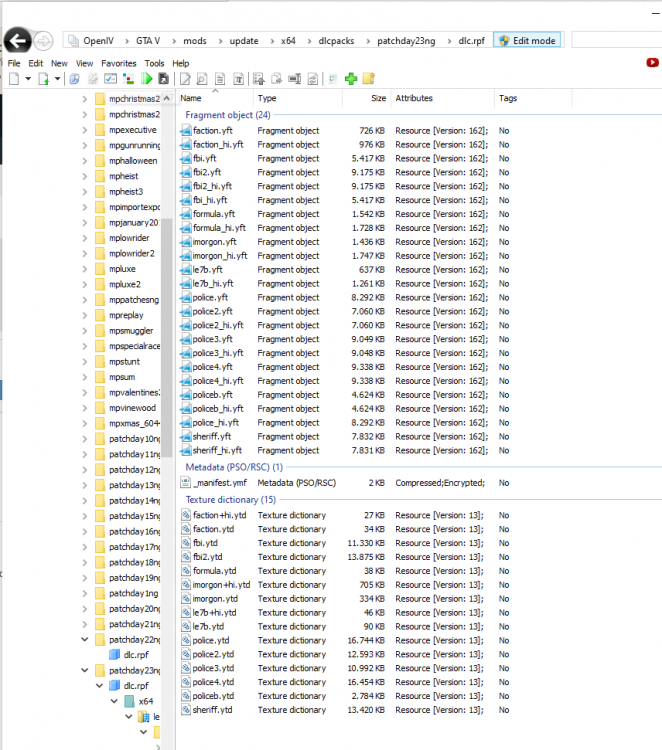This screenshot has width=662, height=750.
Task: Collapse the x64 tree node
Action: click(x=114, y=701)
